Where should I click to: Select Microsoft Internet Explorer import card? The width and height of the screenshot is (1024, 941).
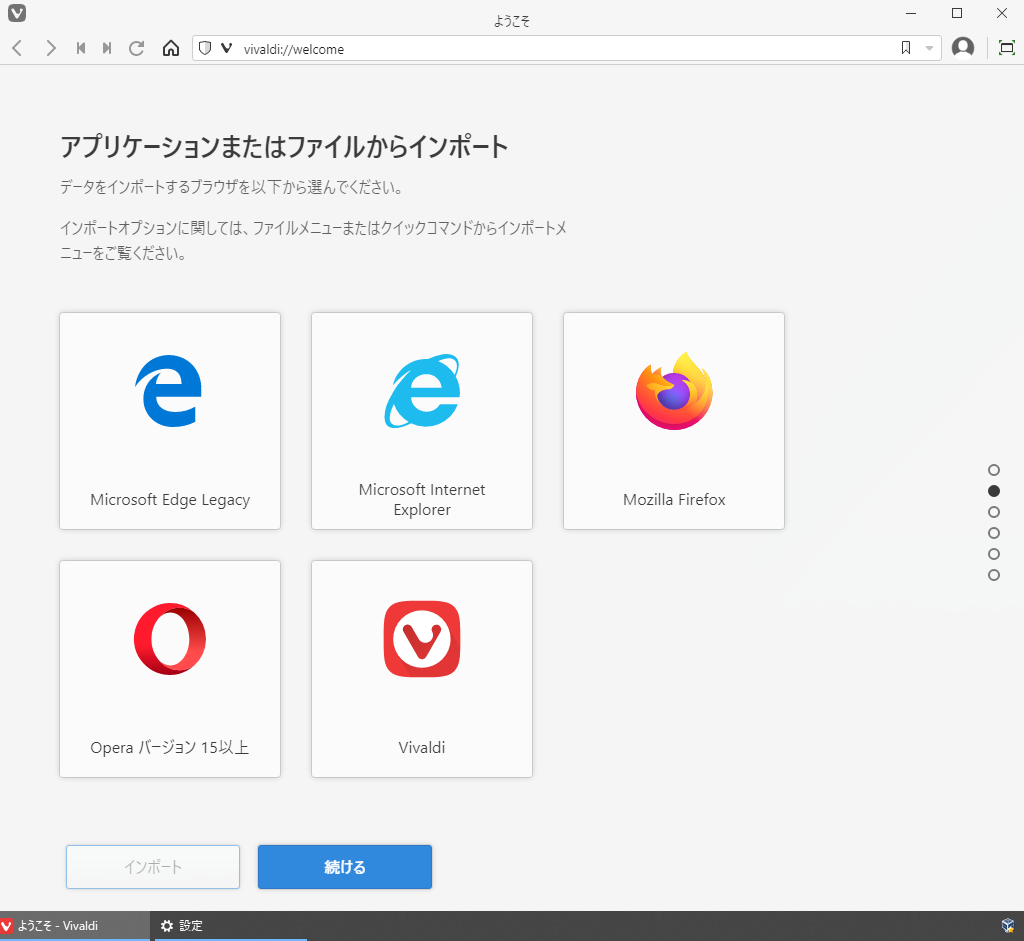(x=422, y=421)
